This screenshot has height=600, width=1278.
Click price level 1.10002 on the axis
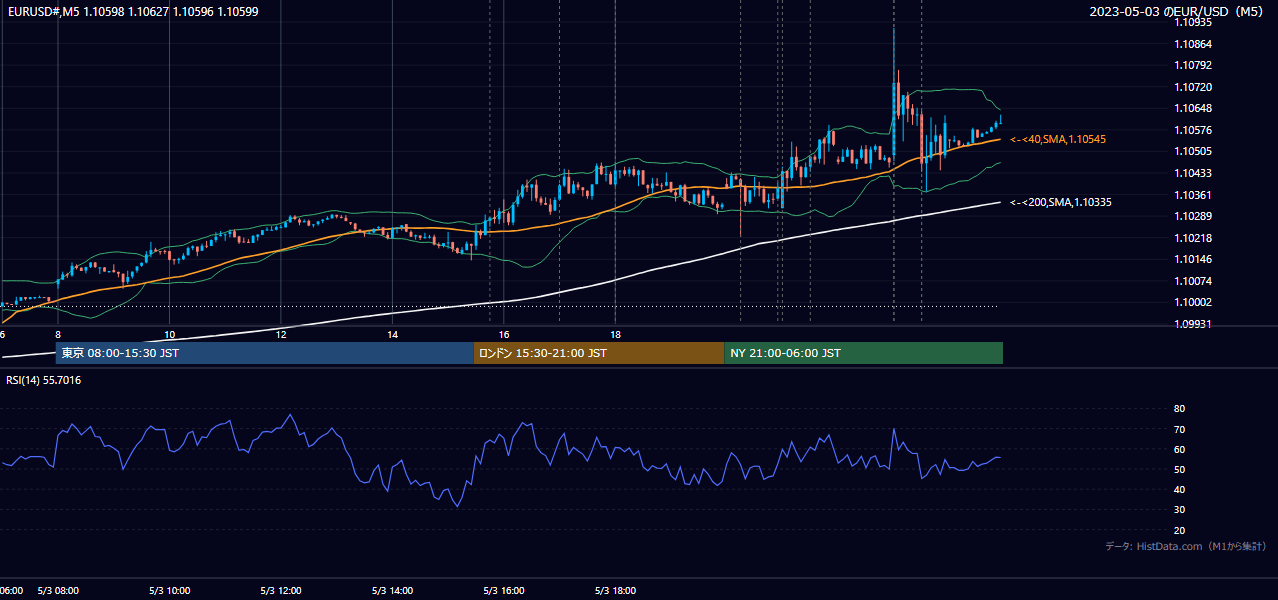[1193, 302]
